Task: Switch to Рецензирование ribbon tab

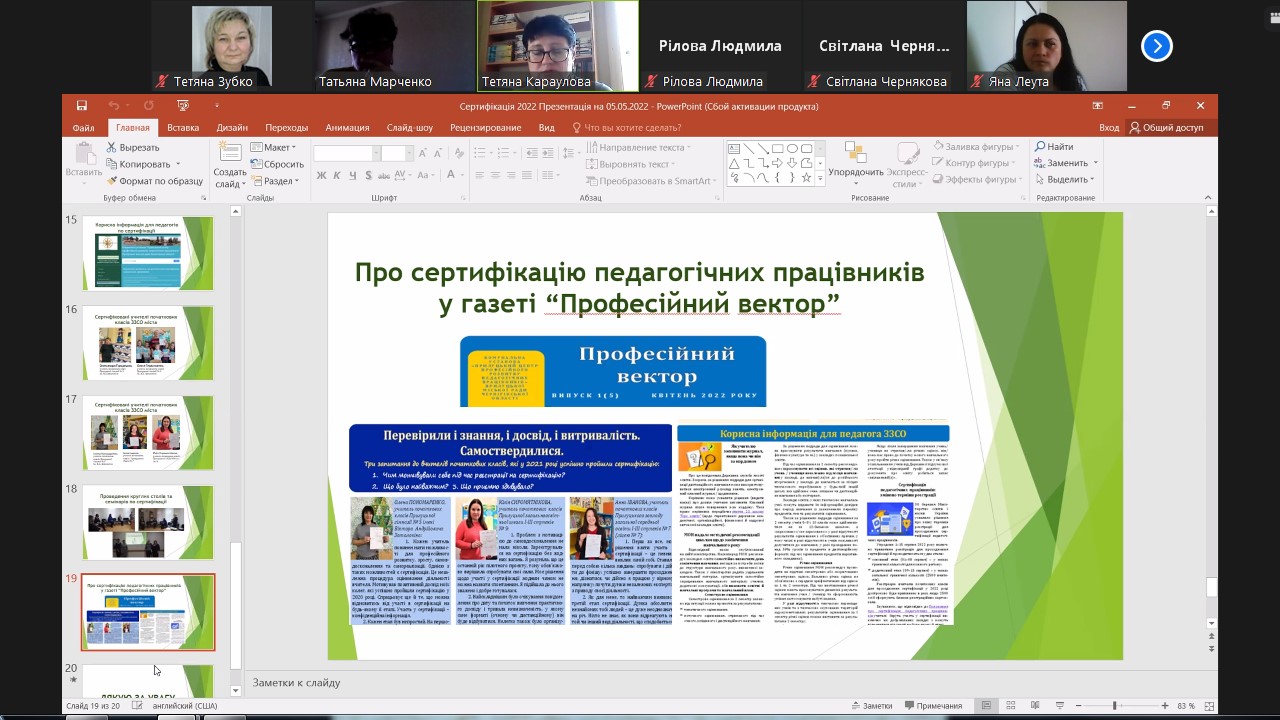Action: (x=485, y=127)
